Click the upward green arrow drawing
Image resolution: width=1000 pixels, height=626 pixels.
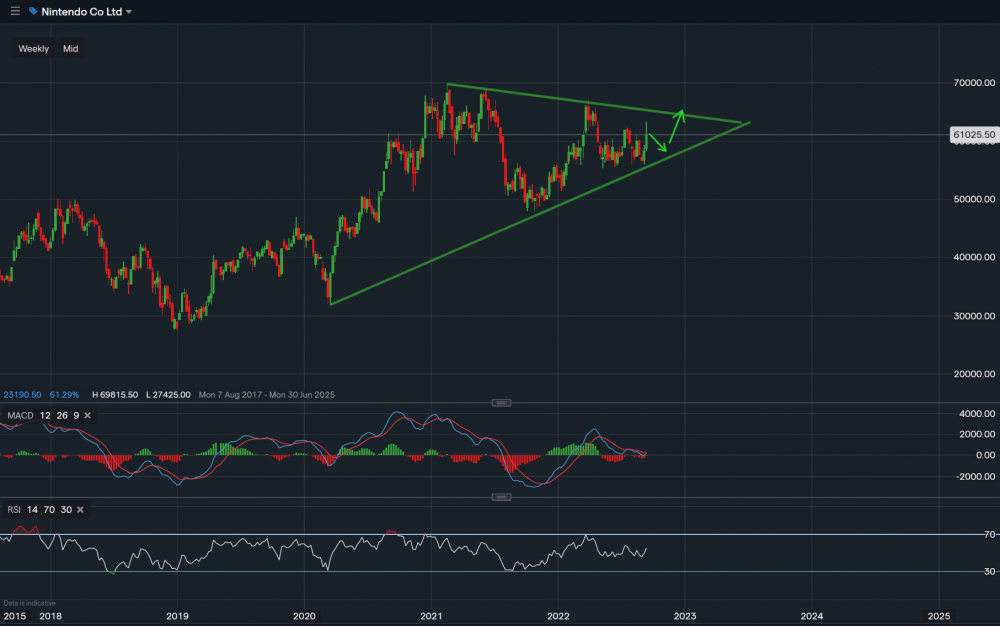(675, 125)
